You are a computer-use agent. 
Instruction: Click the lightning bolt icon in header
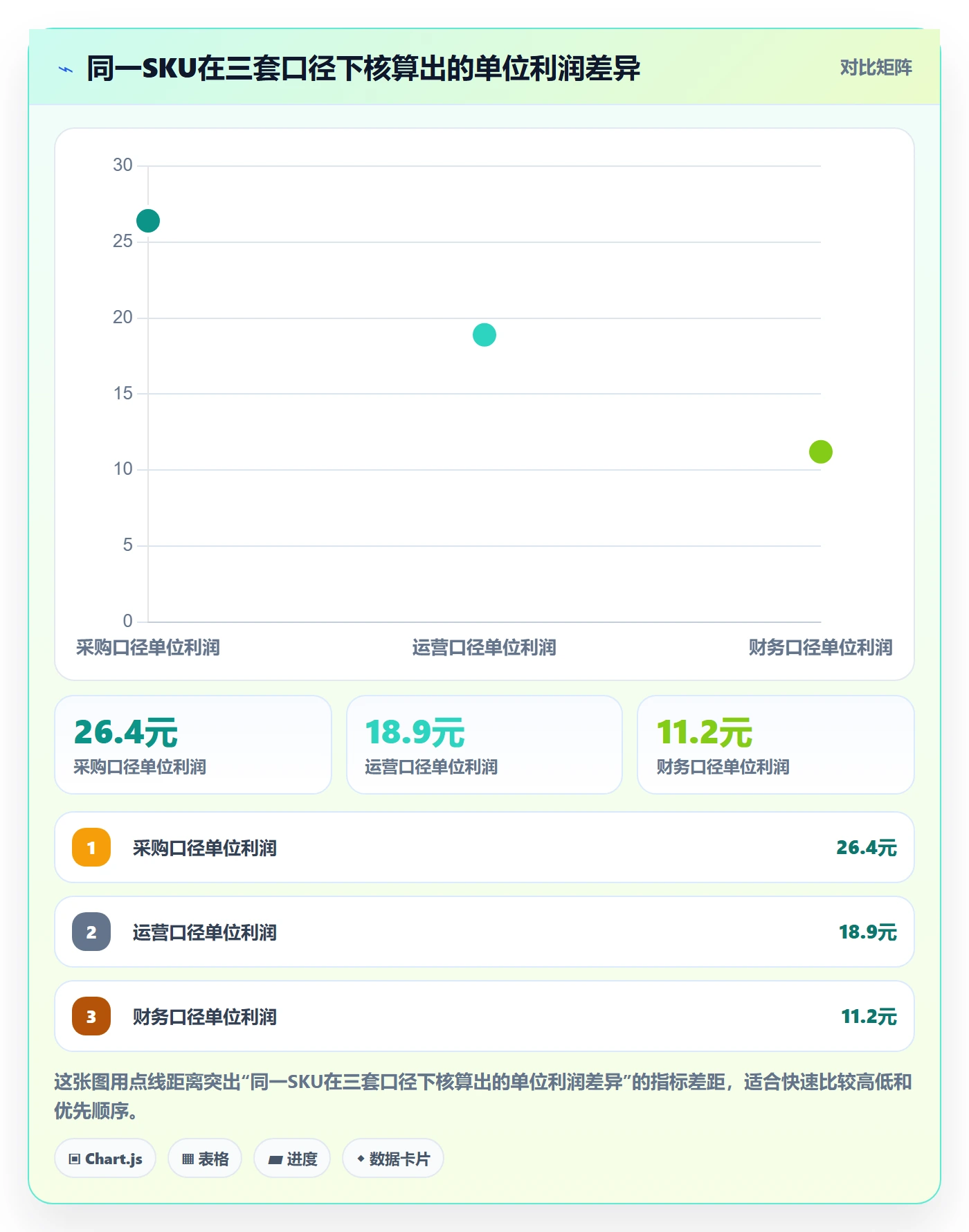66,69
